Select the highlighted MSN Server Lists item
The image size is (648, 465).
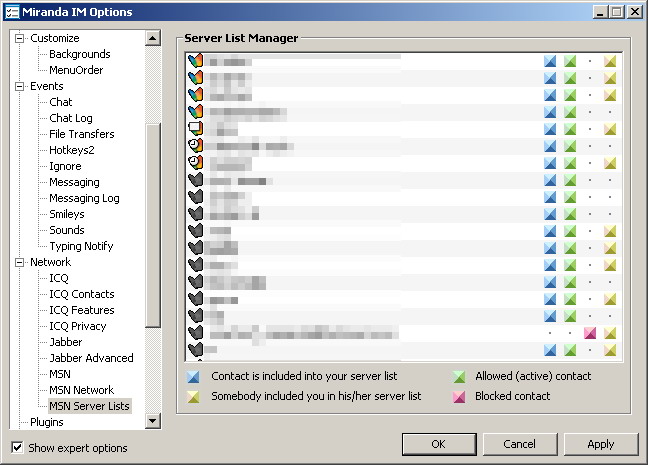point(89,406)
